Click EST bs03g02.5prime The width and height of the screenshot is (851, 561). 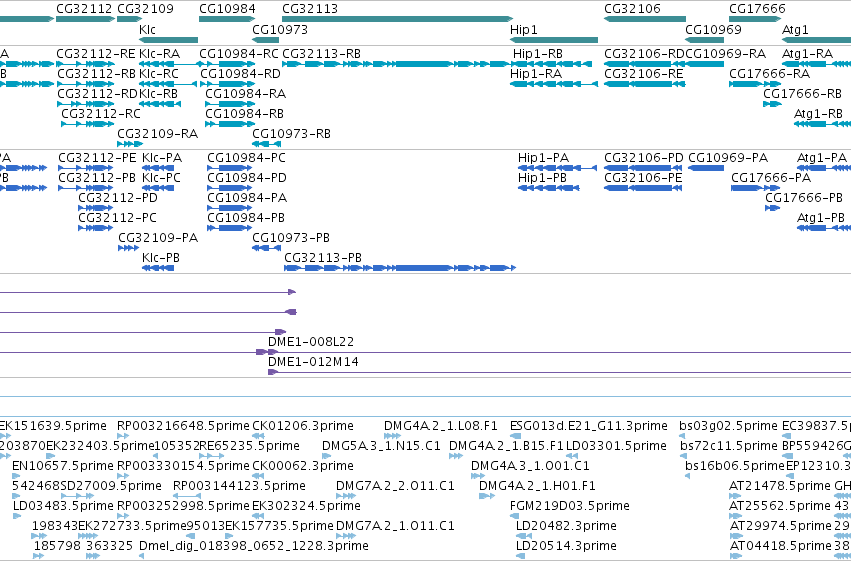[x=728, y=426]
